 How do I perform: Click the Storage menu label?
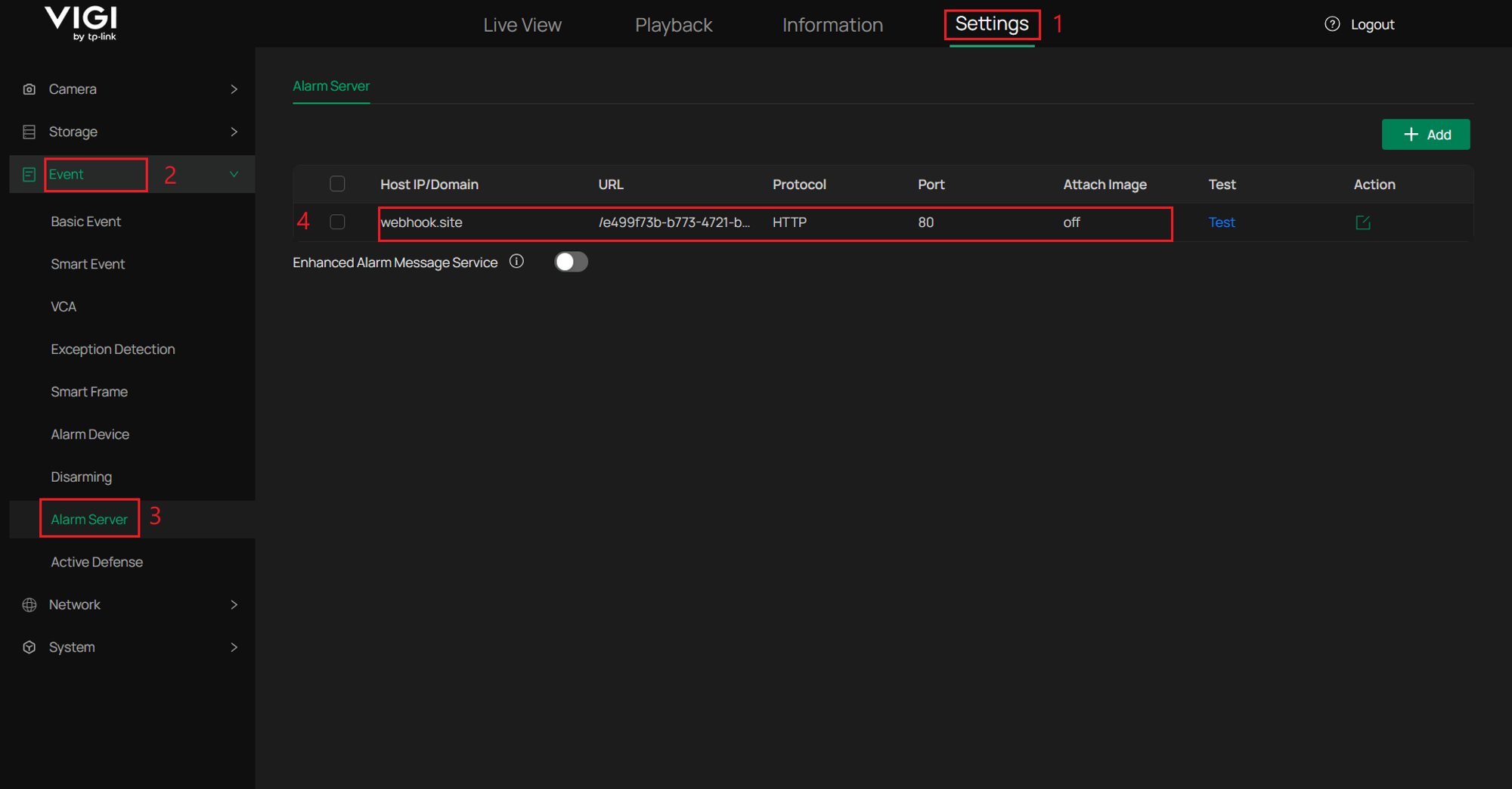point(73,132)
